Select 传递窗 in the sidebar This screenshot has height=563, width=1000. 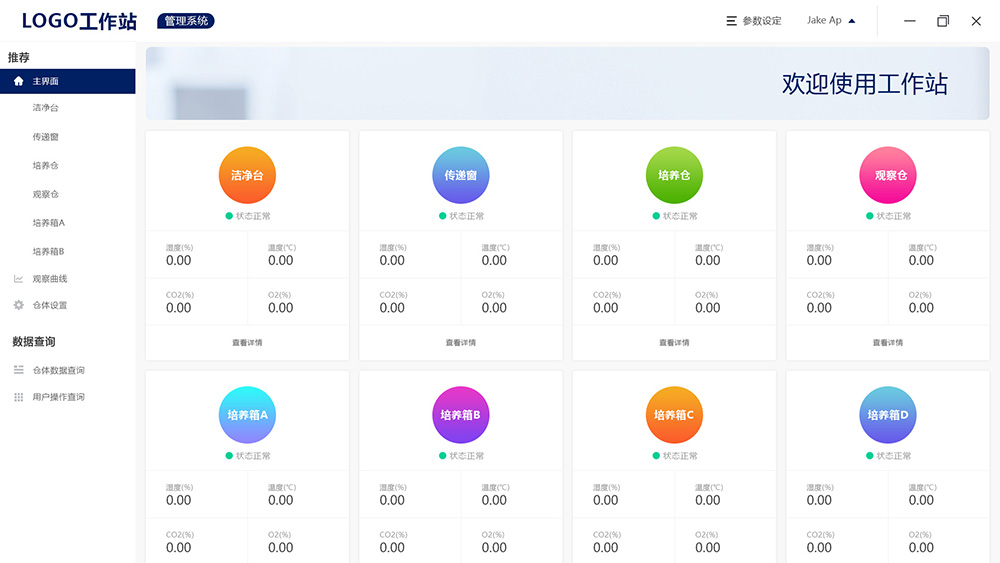pyautogui.click(x=45, y=136)
